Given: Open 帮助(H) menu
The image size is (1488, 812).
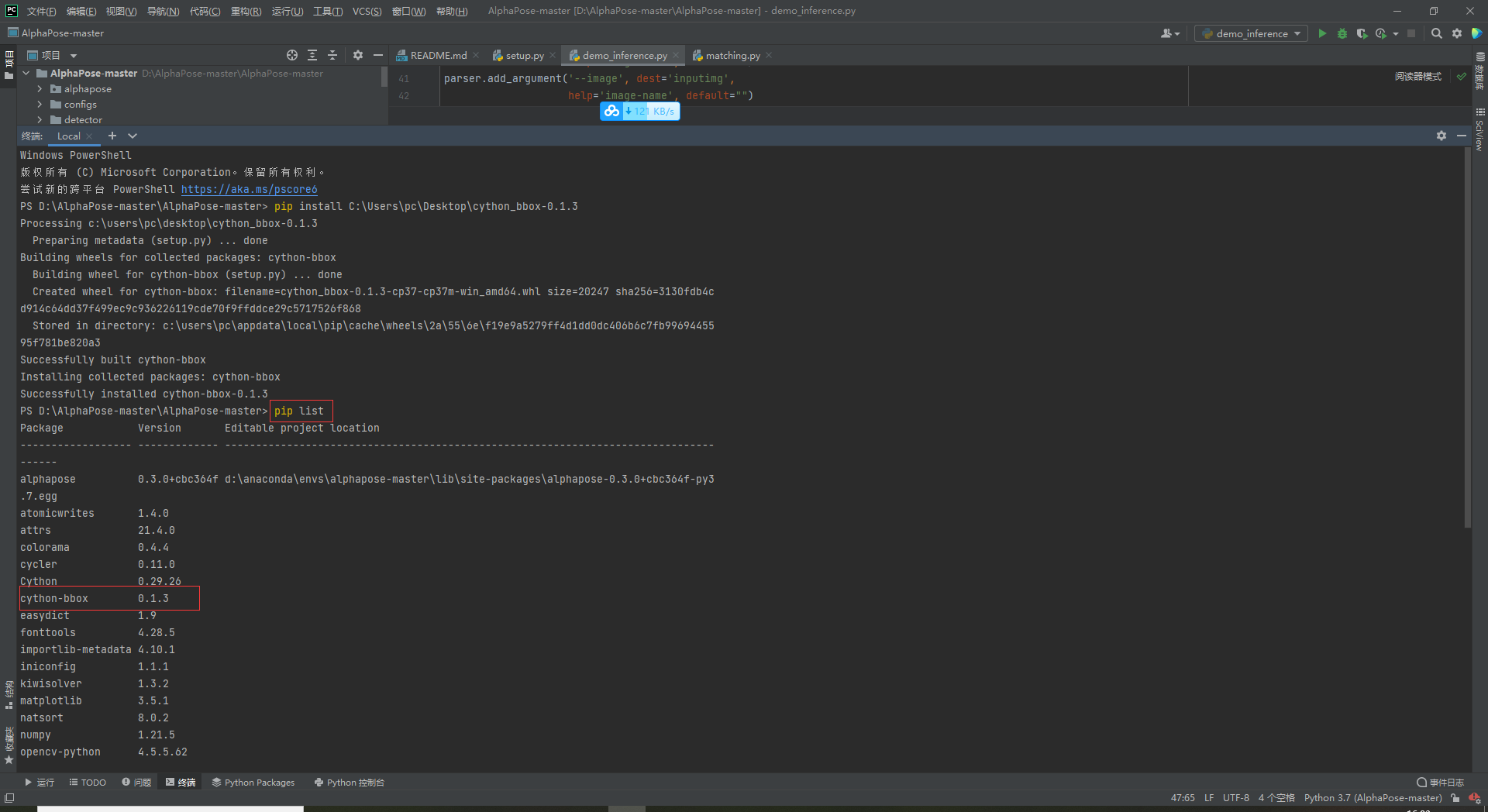Looking at the screenshot, I should [x=452, y=11].
